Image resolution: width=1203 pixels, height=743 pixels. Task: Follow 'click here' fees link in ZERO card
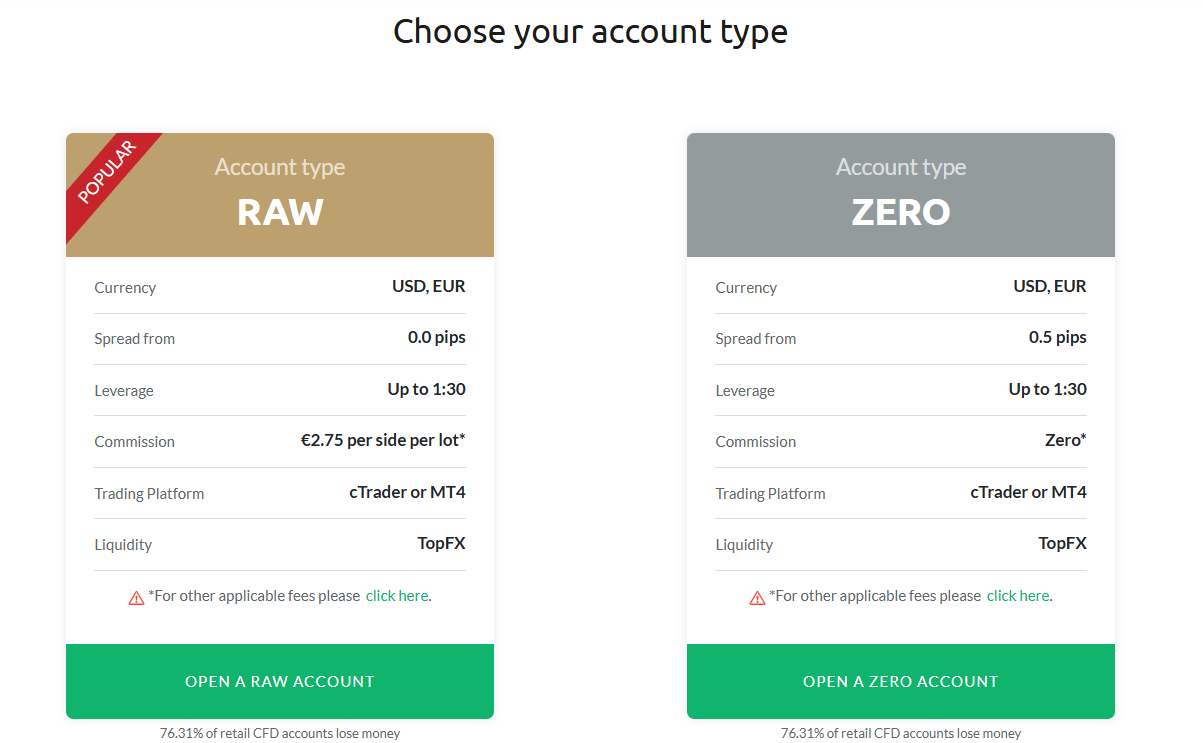1018,596
